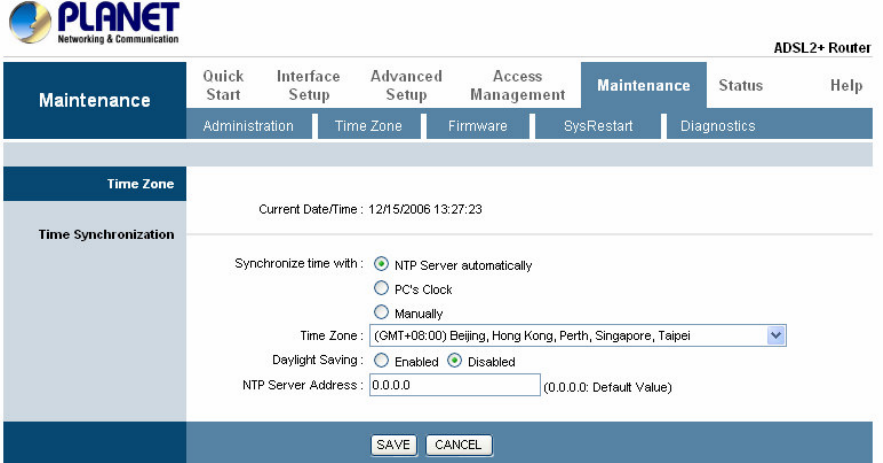Image resolution: width=883 pixels, height=463 pixels.
Task: Open the Help tab
Action: click(846, 86)
